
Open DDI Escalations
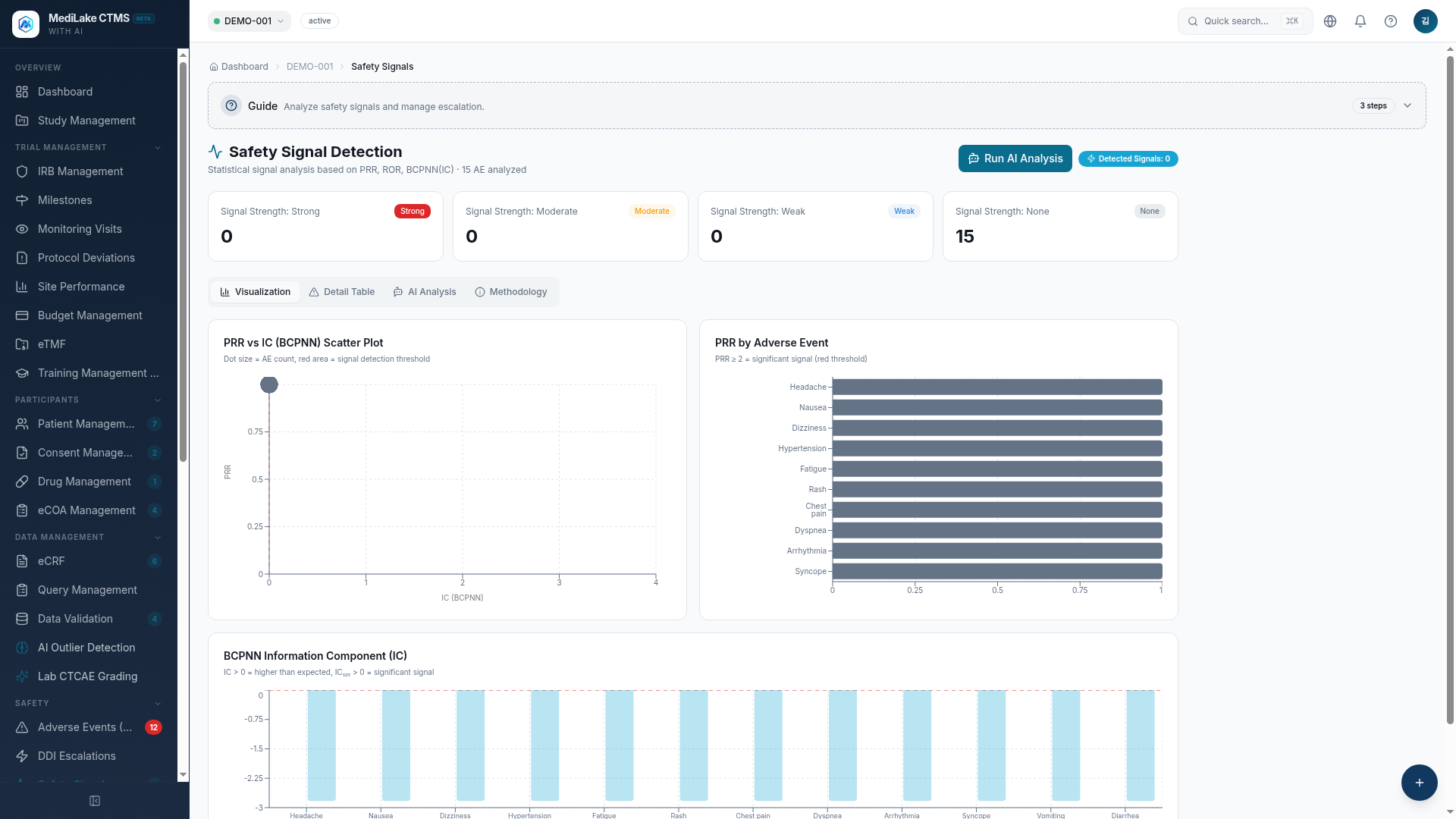[x=89, y=756]
